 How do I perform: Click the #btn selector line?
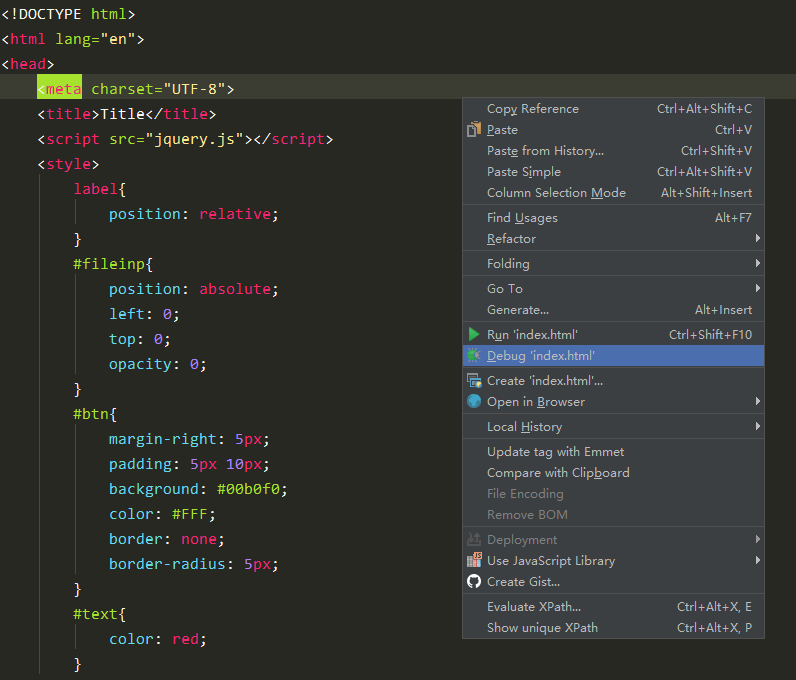(x=95, y=414)
